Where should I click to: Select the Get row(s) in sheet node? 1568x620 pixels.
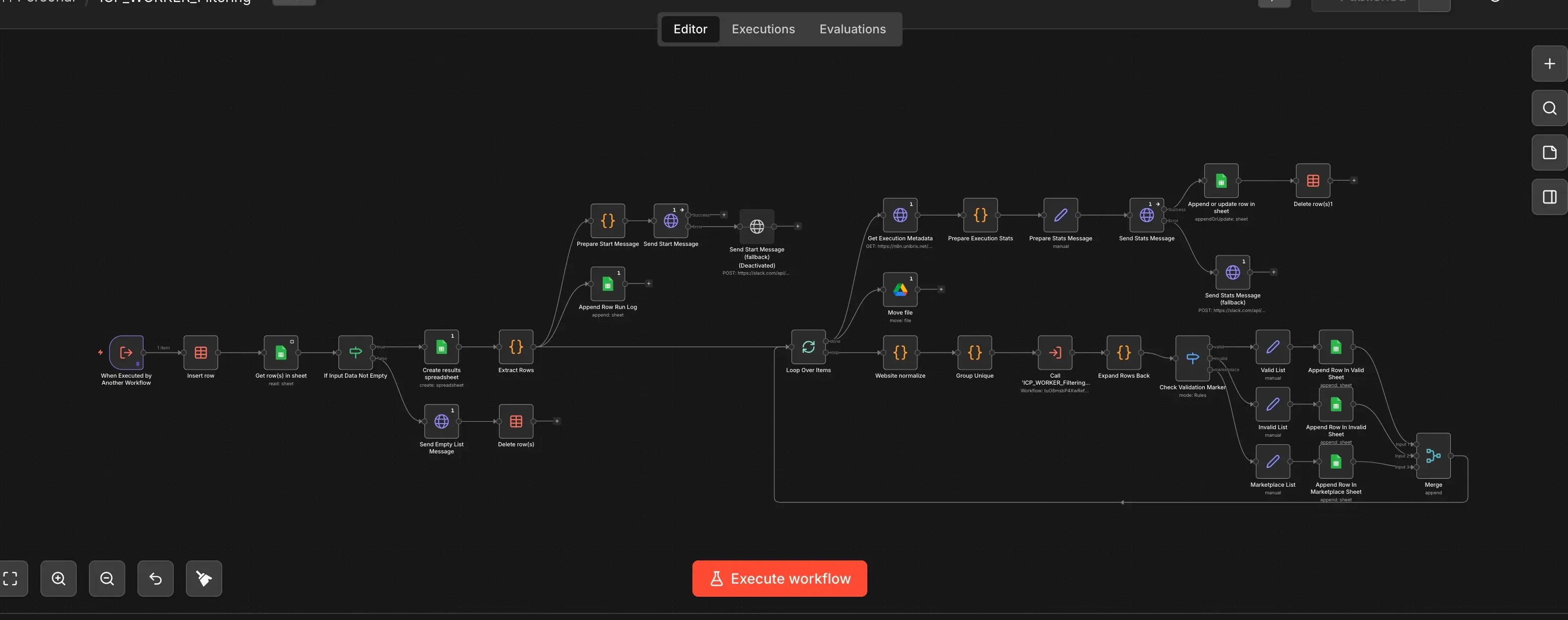pyautogui.click(x=281, y=352)
